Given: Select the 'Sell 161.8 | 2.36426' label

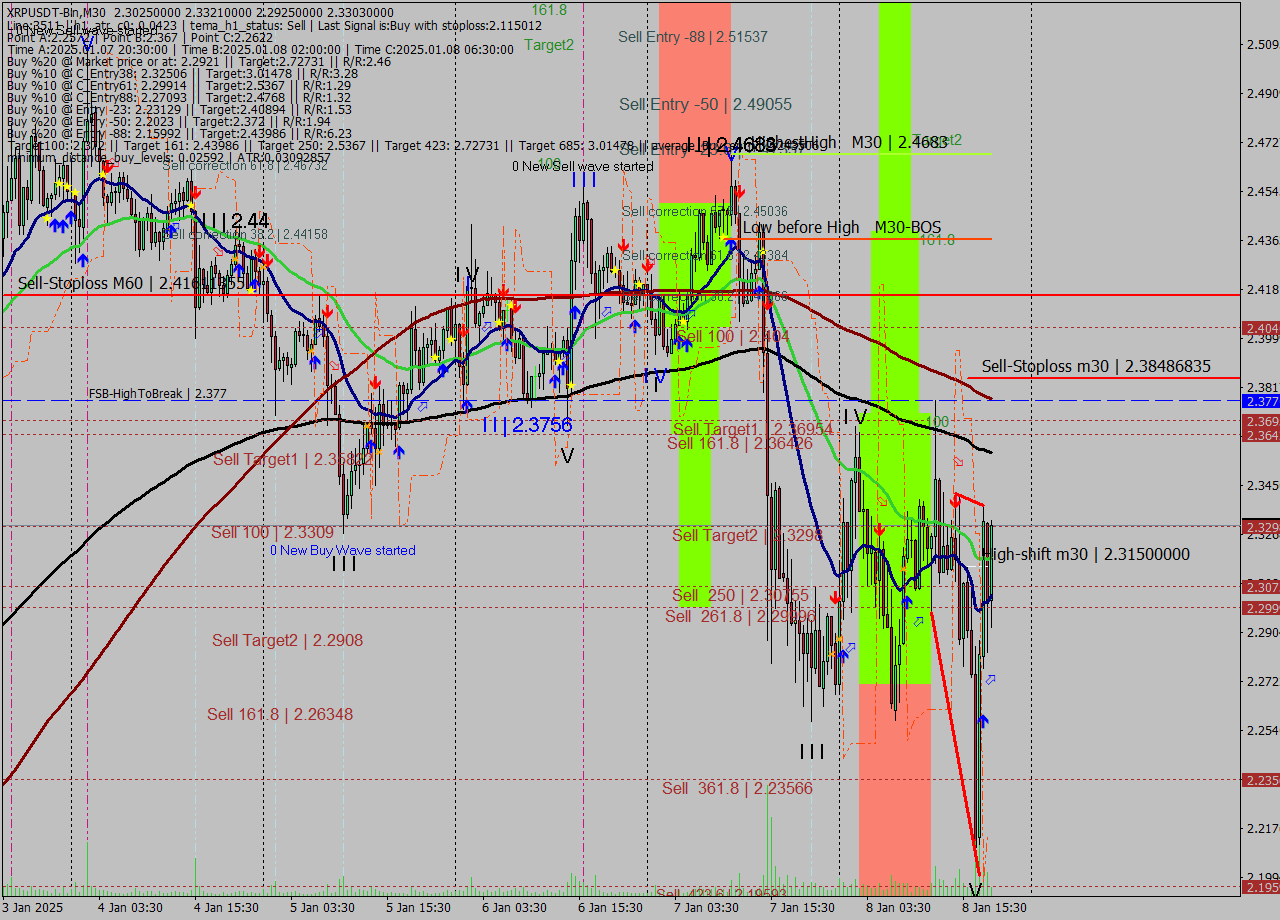Looking at the screenshot, I should point(740,444).
